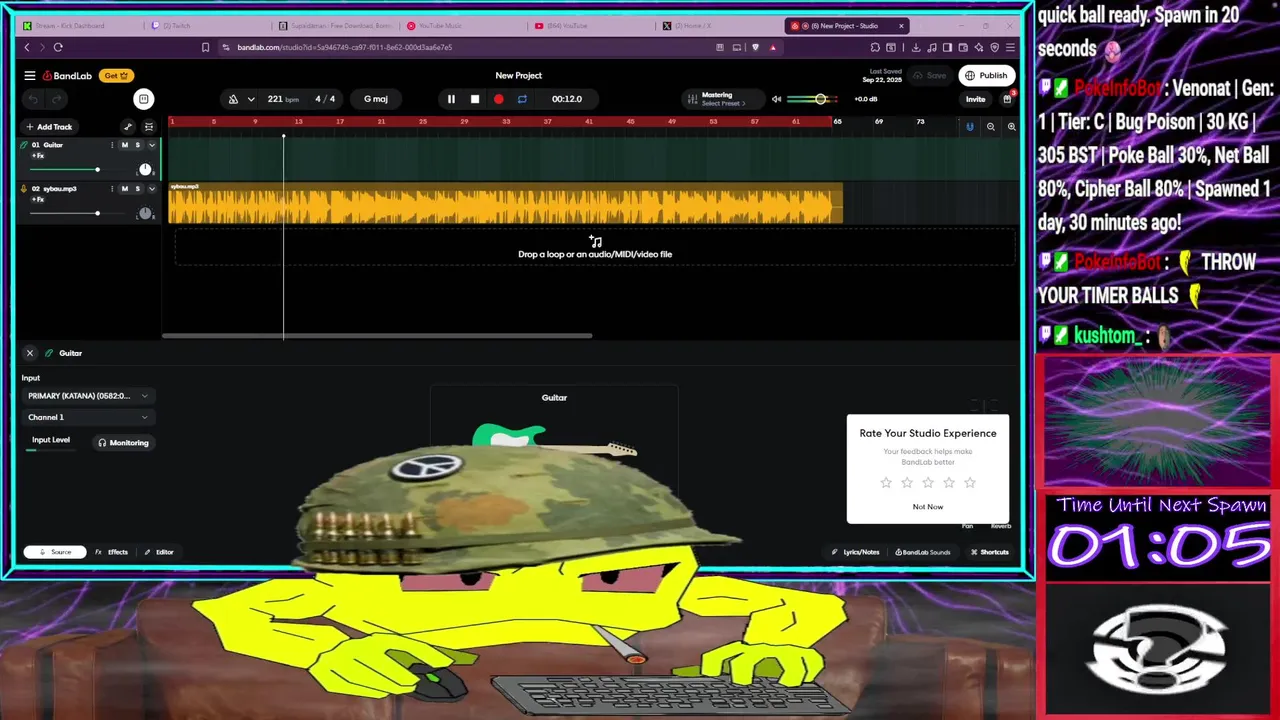The width and height of the screenshot is (1280, 720).
Task: Click the Brave shields icon in the address bar
Action: point(755,47)
